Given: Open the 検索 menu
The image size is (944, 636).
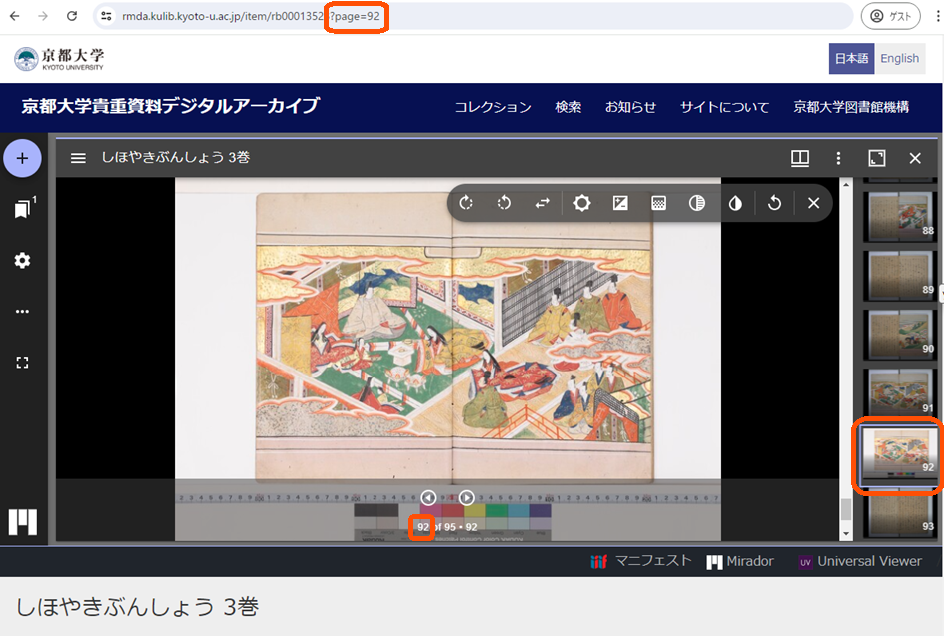Looking at the screenshot, I should coord(568,107).
